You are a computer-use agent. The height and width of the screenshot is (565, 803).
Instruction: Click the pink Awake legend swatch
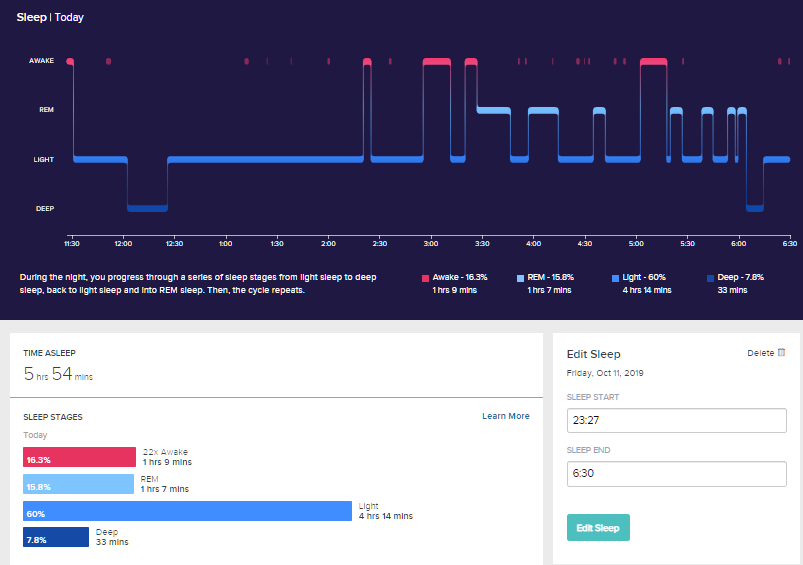click(426, 277)
